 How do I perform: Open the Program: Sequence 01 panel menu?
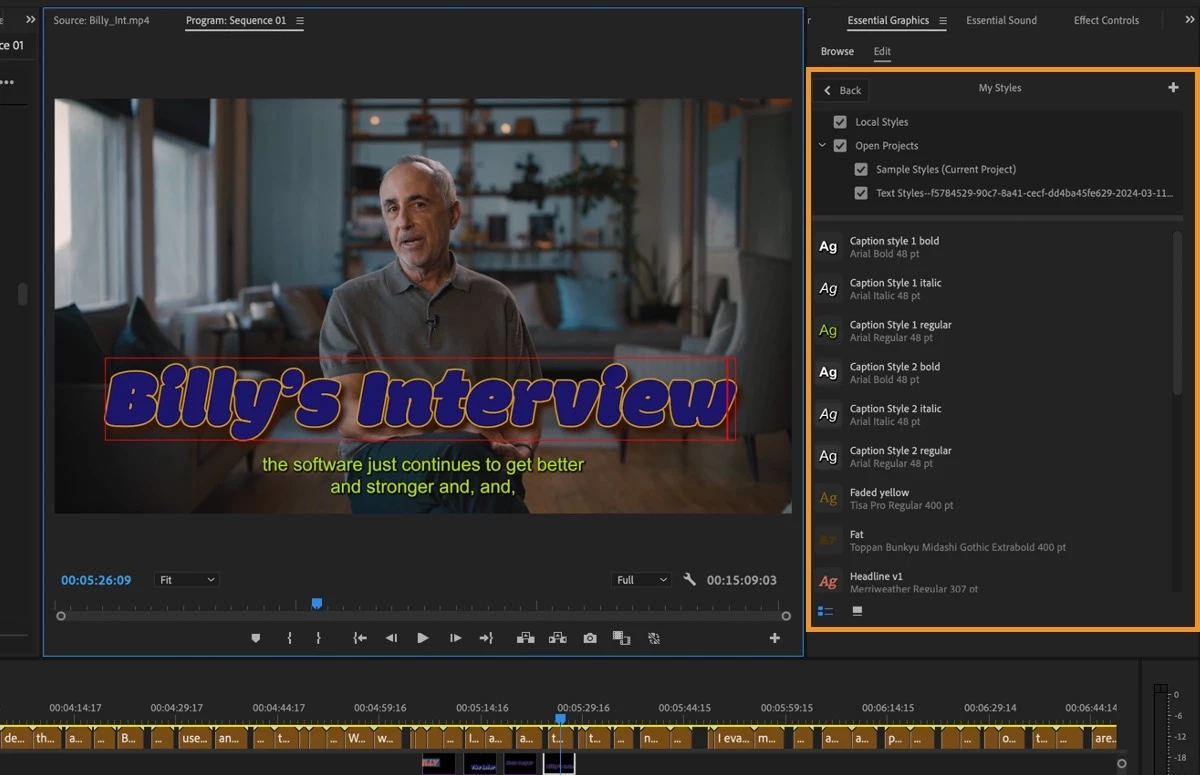coord(300,20)
